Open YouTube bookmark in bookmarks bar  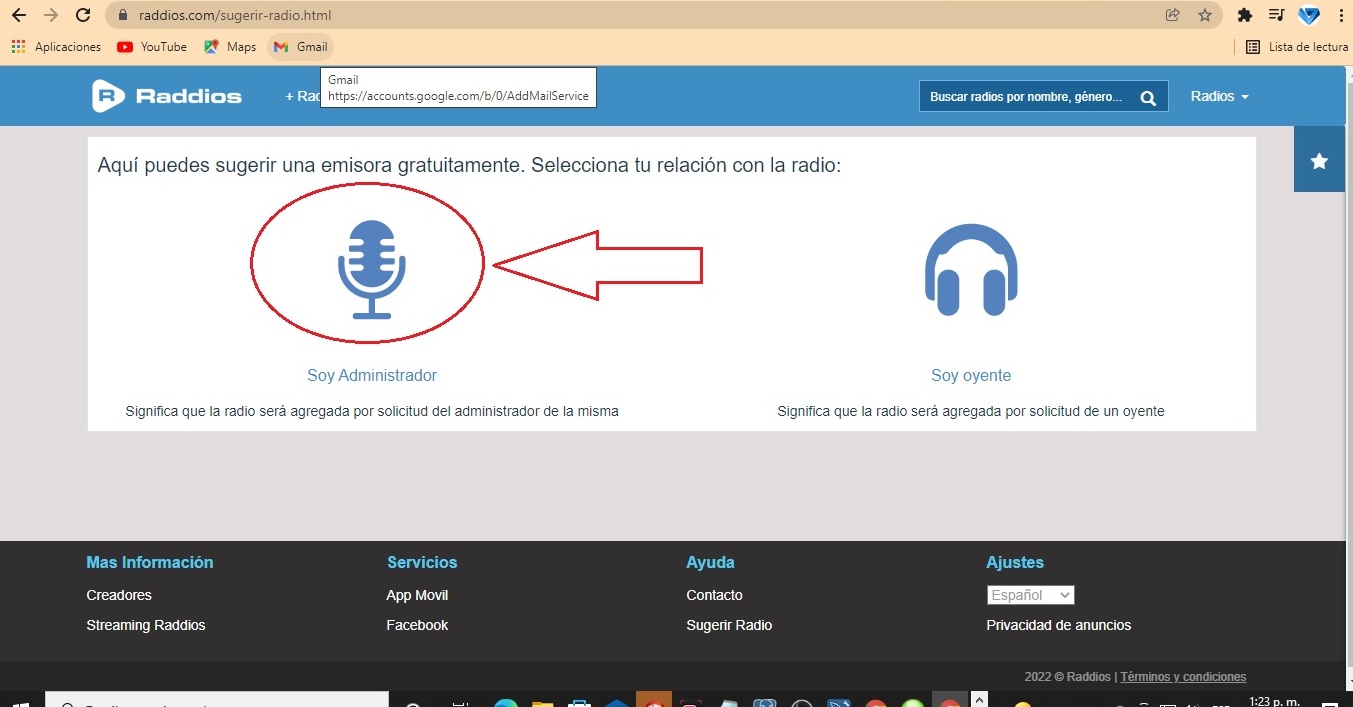(x=152, y=47)
